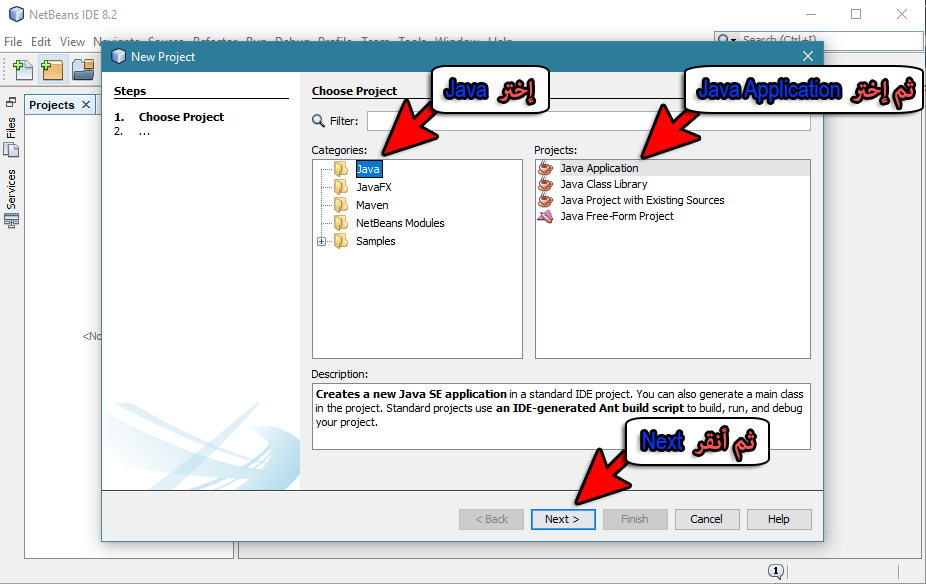Click the notifications icon in the status bar

tap(775, 571)
